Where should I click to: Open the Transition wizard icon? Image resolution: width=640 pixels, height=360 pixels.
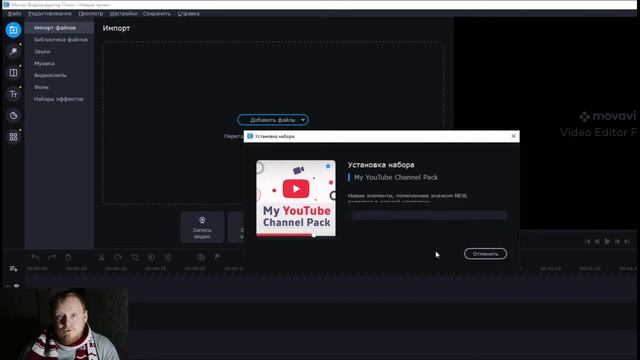pos(201,257)
